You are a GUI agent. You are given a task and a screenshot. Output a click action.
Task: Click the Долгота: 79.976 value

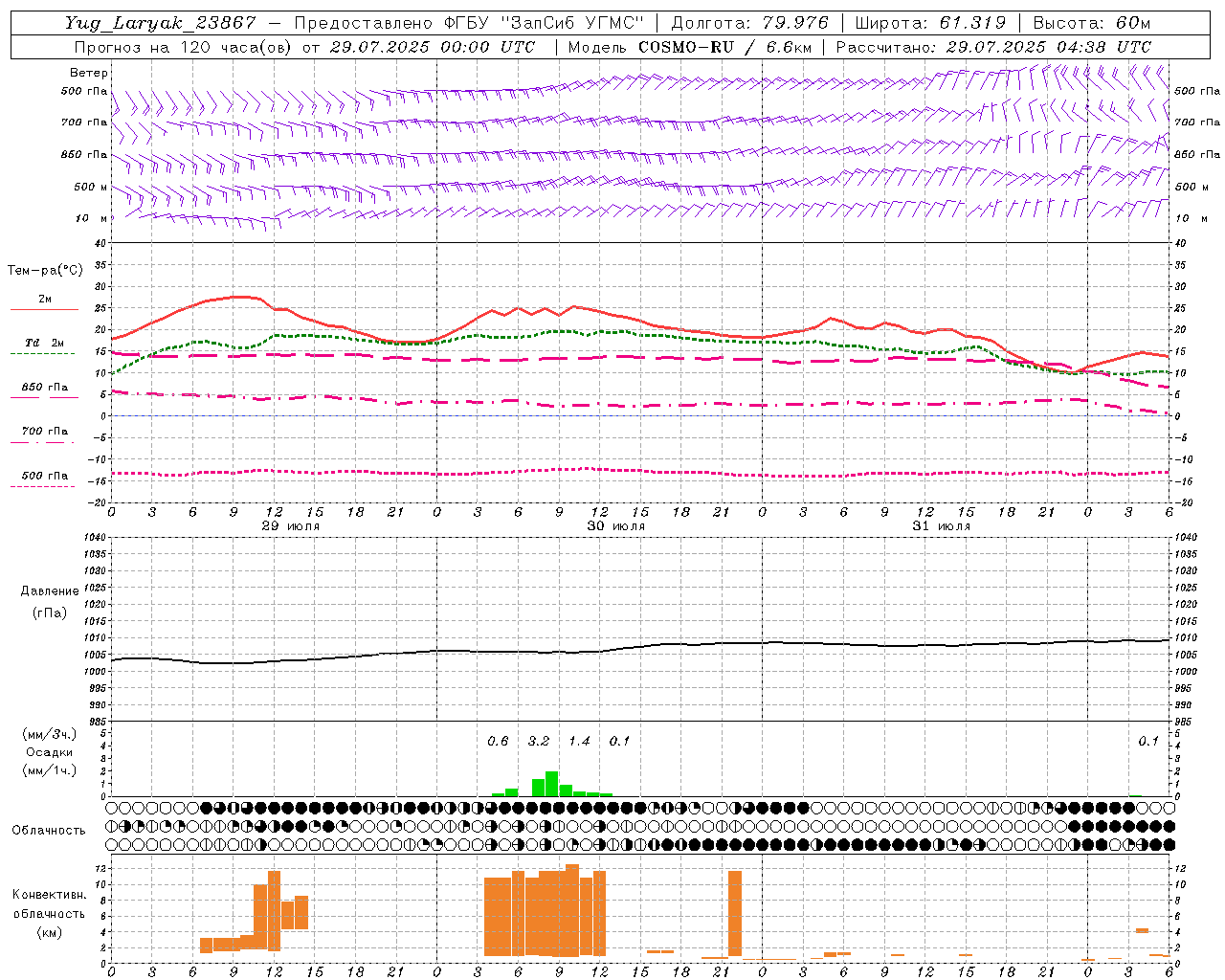tap(750, 23)
